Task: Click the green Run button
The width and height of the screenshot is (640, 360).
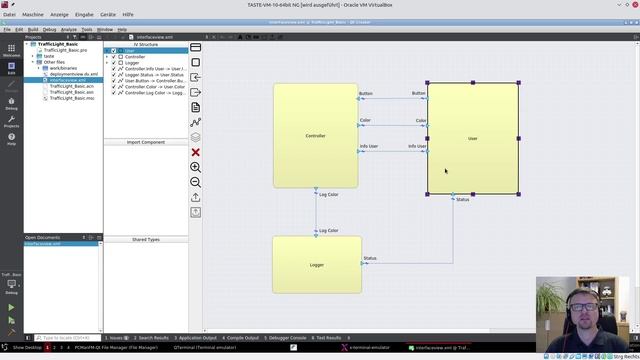Action: [11, 307]
